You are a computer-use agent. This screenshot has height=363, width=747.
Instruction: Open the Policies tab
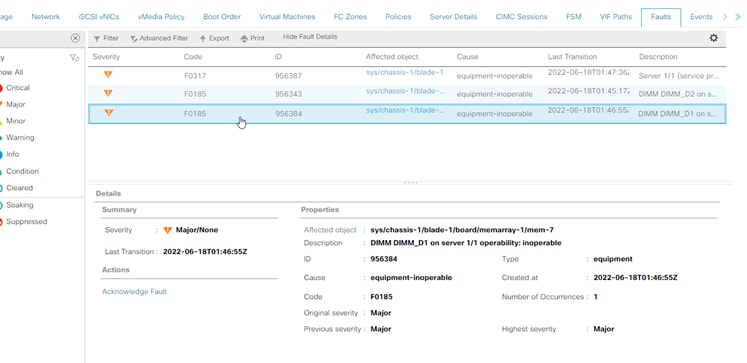click(398, 17)
